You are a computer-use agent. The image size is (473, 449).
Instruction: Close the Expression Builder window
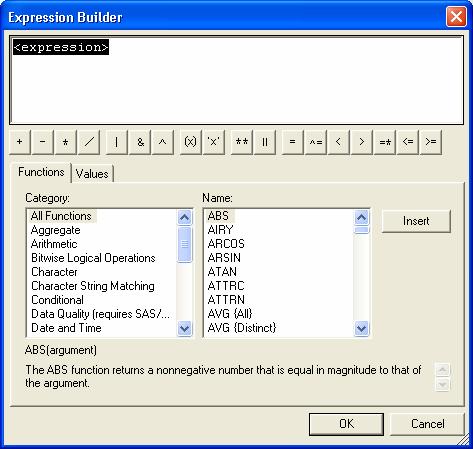pos(456,17)
